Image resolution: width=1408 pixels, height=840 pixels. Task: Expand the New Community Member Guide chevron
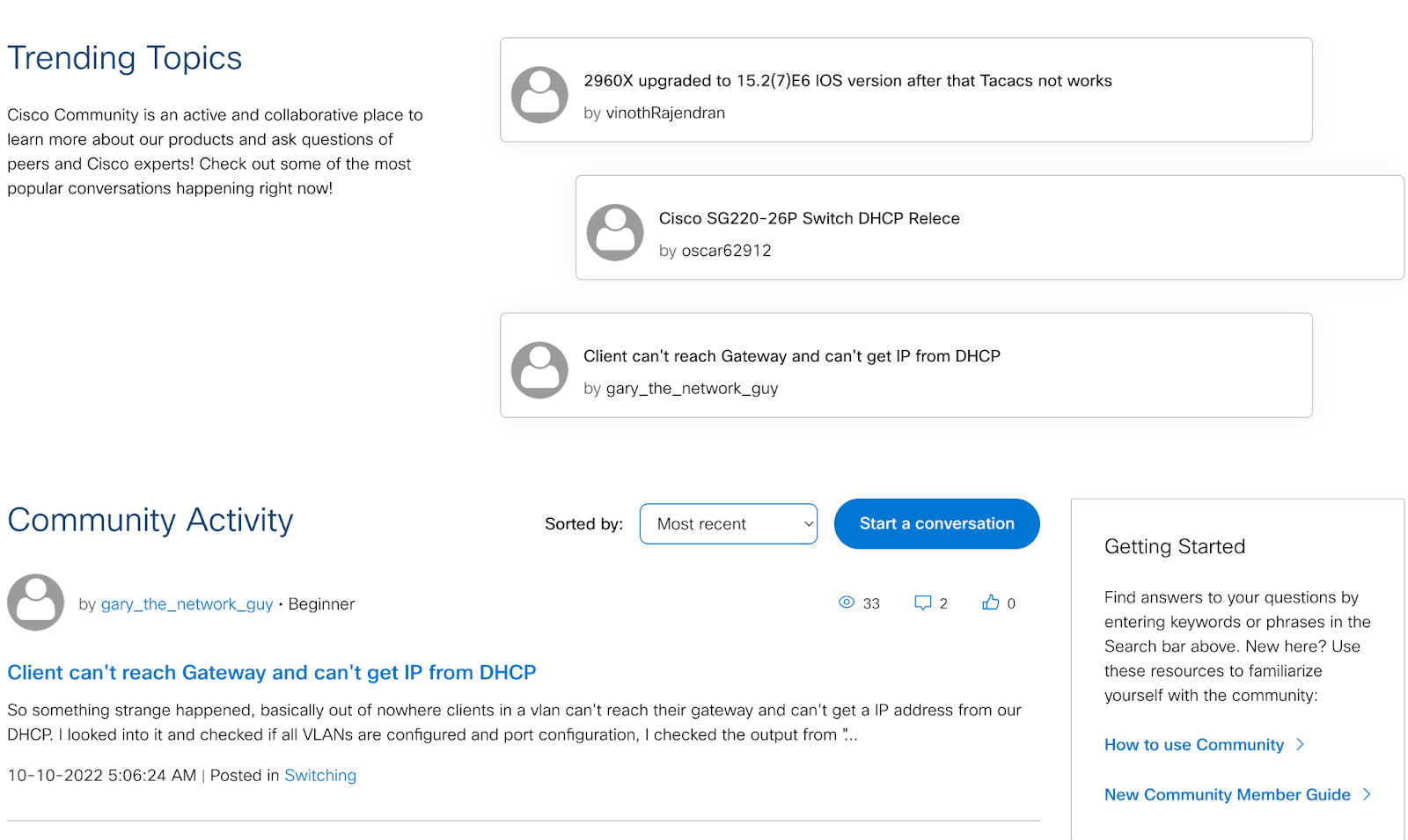tap(1366, 794)
